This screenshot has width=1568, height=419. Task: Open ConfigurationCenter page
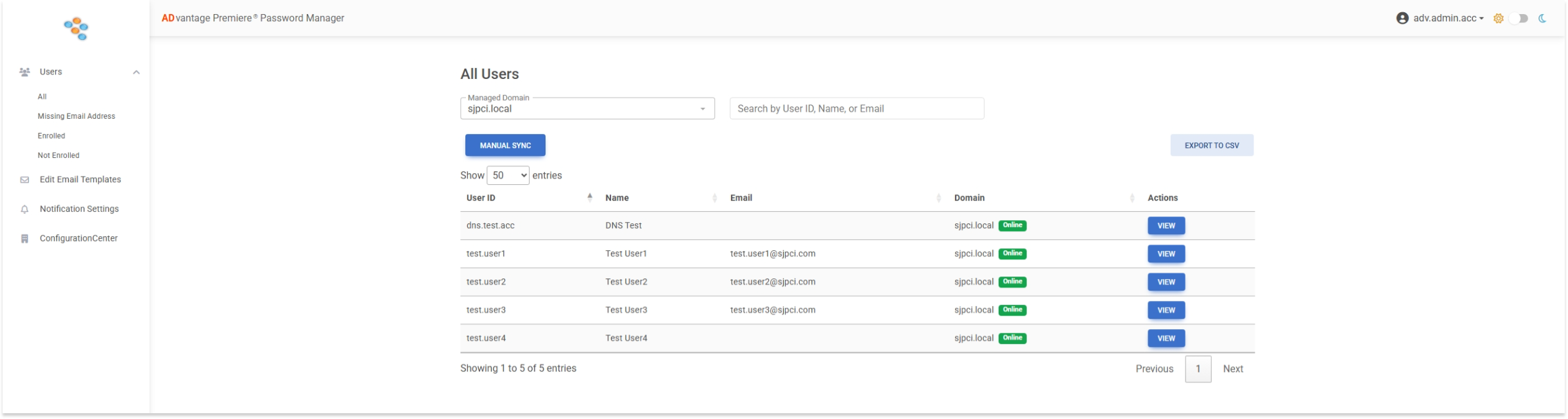pyautogui.click(x=78, y=239)
